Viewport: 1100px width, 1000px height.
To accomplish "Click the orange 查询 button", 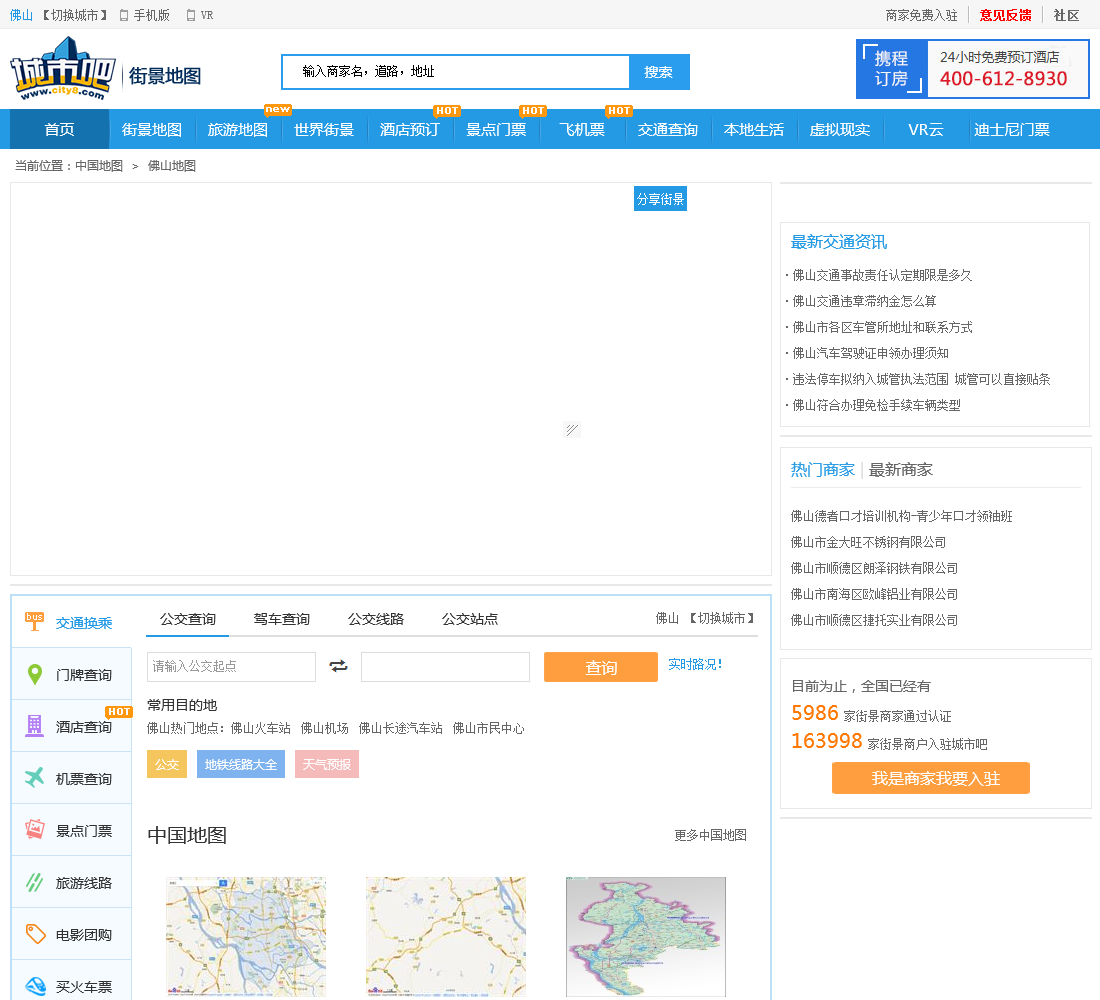I will (x=601, y=667).
